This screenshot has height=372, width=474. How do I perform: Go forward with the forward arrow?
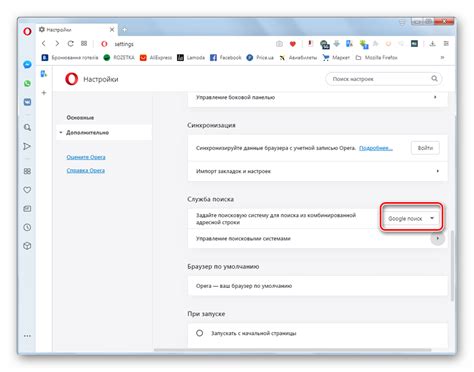click(57, 44)
